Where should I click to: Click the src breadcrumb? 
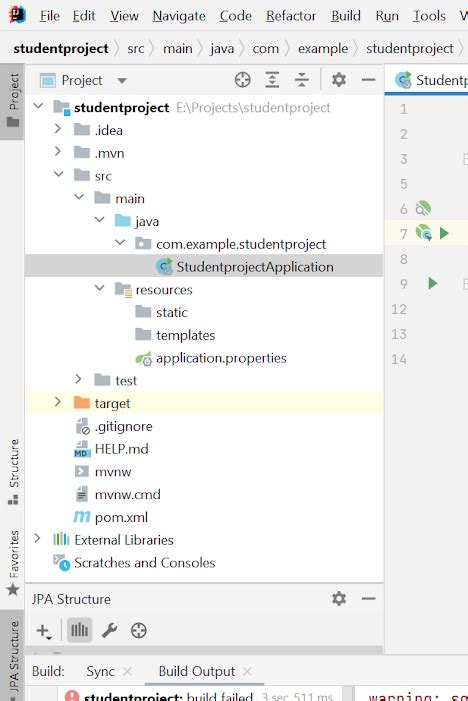135,48
